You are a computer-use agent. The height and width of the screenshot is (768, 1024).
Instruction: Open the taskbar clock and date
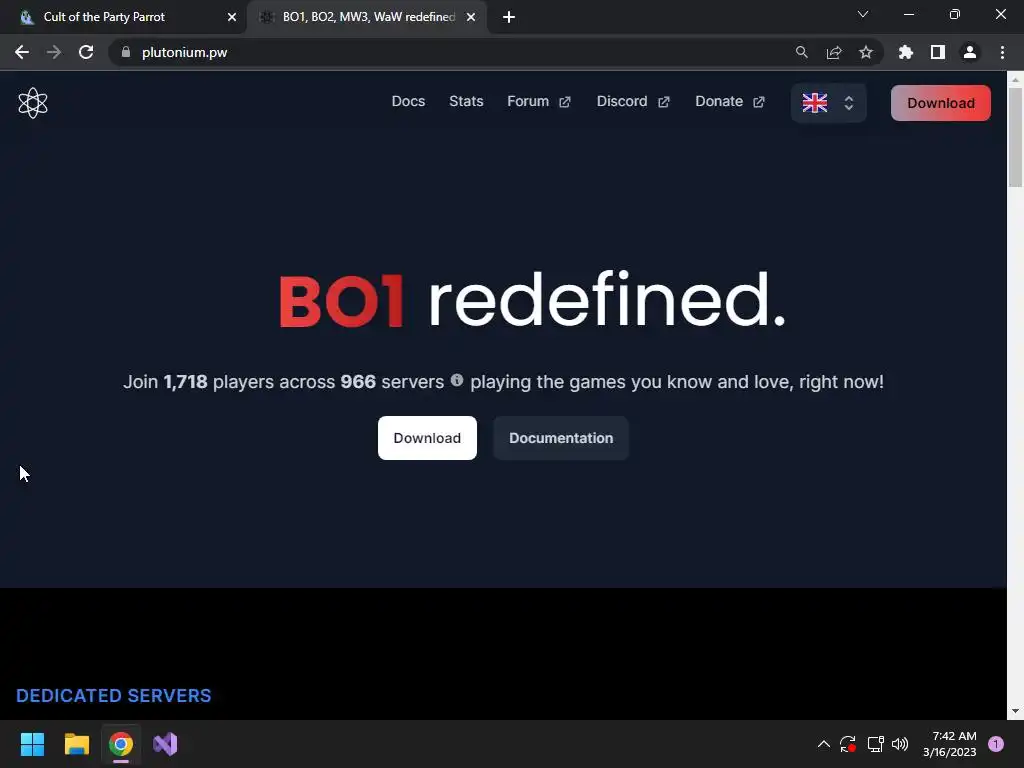950,744
